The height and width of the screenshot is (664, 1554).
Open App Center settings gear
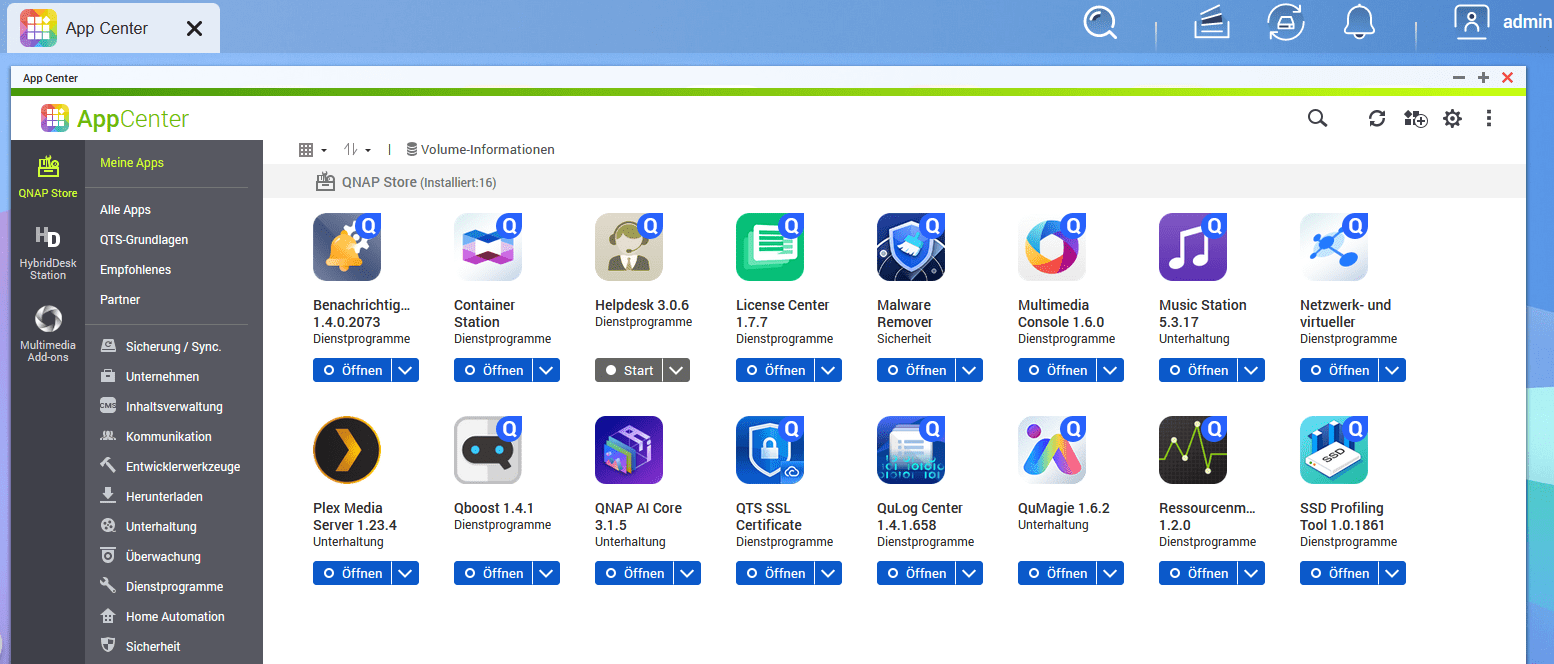(x=1452, y=119)
